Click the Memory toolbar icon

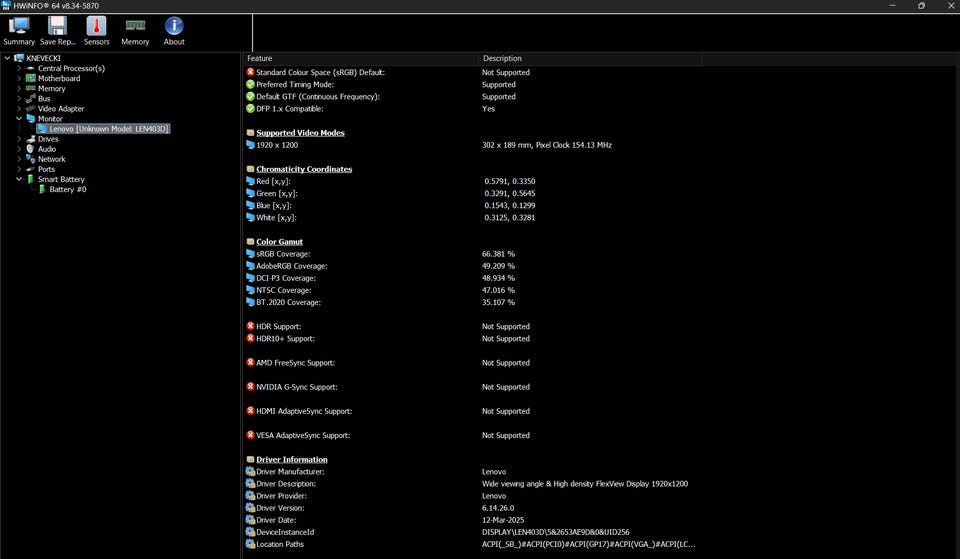click(135, 27)
